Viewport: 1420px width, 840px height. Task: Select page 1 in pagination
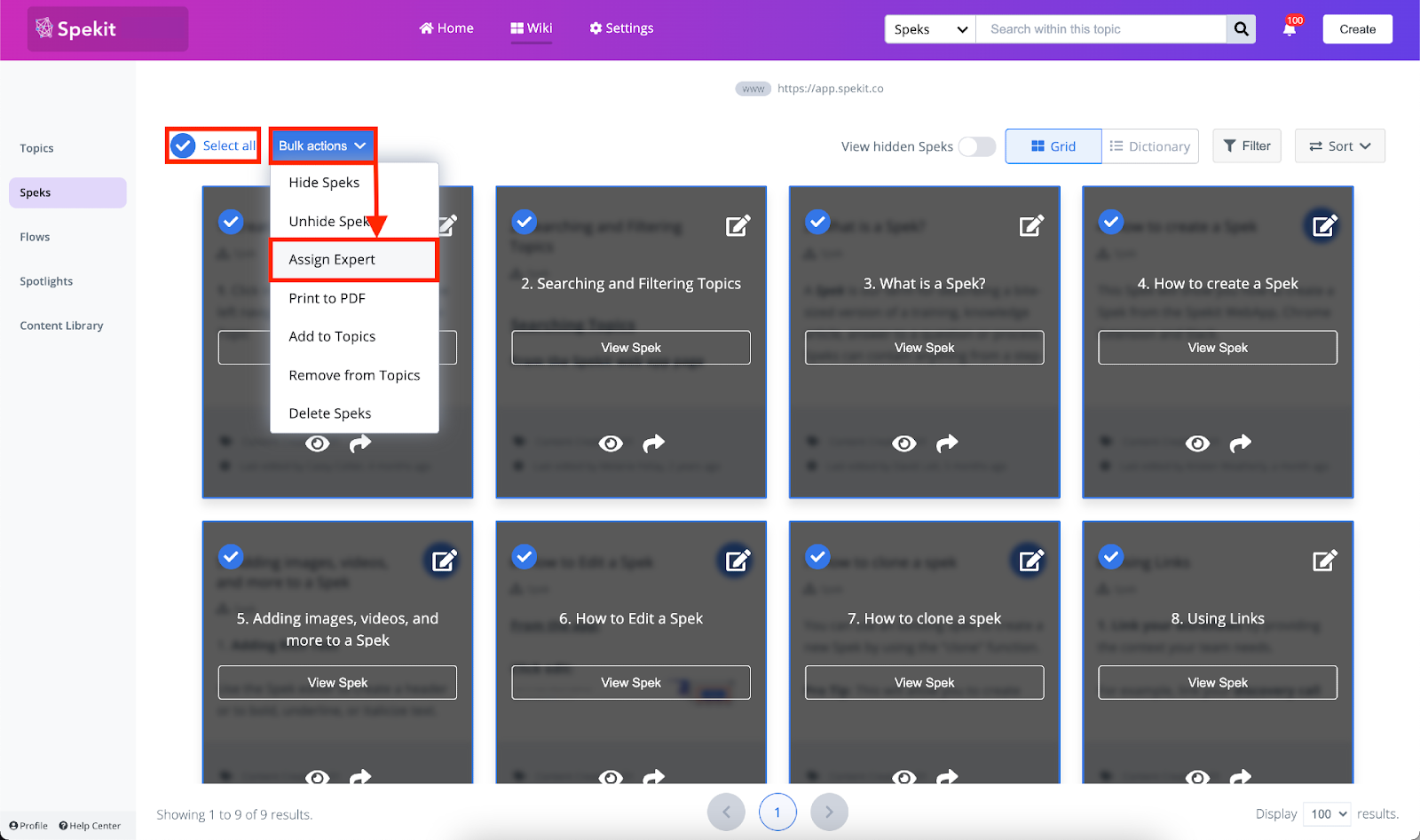[777, 812]
